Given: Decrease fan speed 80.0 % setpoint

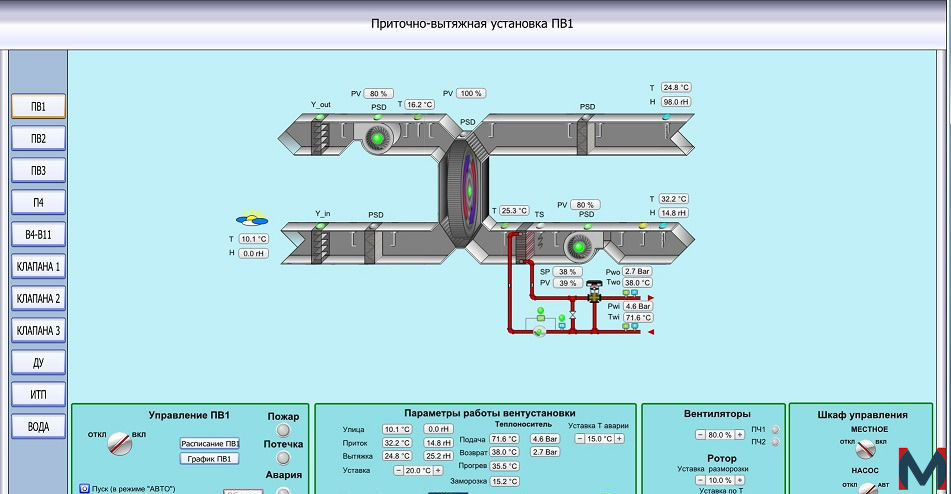Looking at the screenshot, I should click(x=700, y=435).
